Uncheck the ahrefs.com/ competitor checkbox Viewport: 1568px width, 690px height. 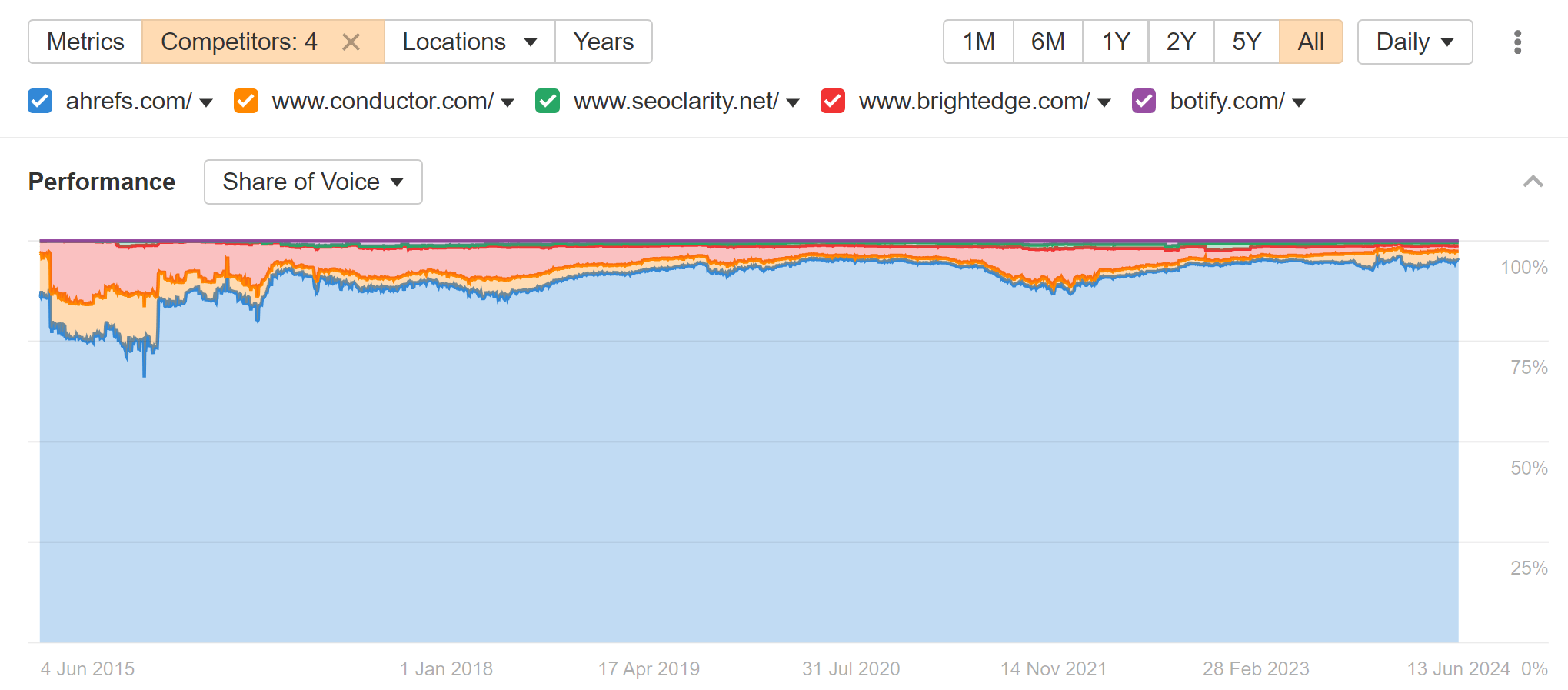pyautogui.click(x=40, y=101)
